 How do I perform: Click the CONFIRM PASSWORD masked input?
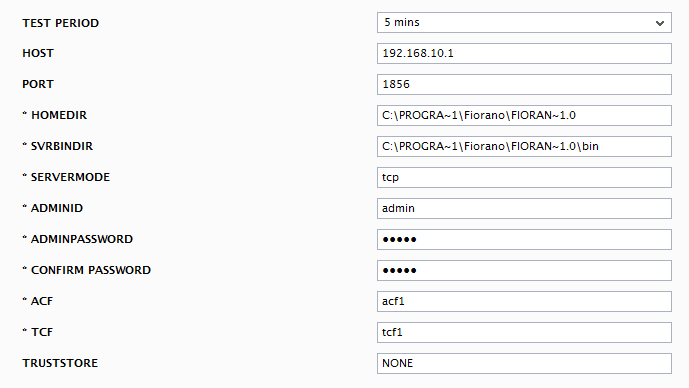pos(524,270)
